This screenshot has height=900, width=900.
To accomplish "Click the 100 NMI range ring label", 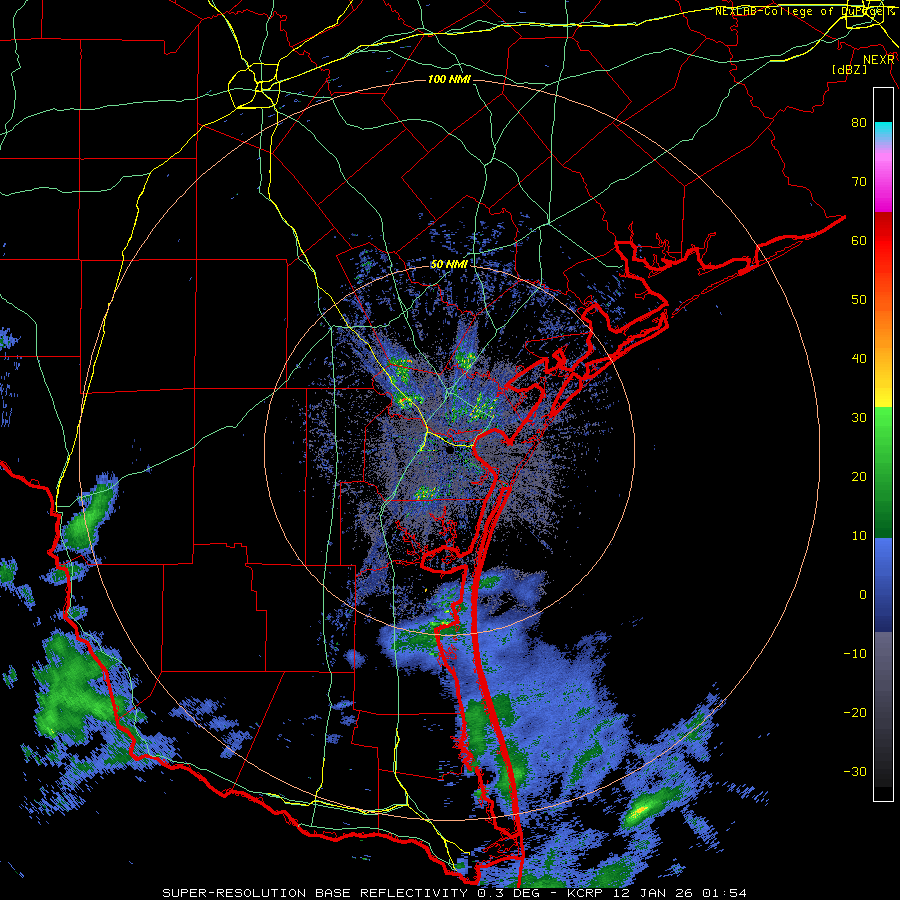I will click(449, 79).
